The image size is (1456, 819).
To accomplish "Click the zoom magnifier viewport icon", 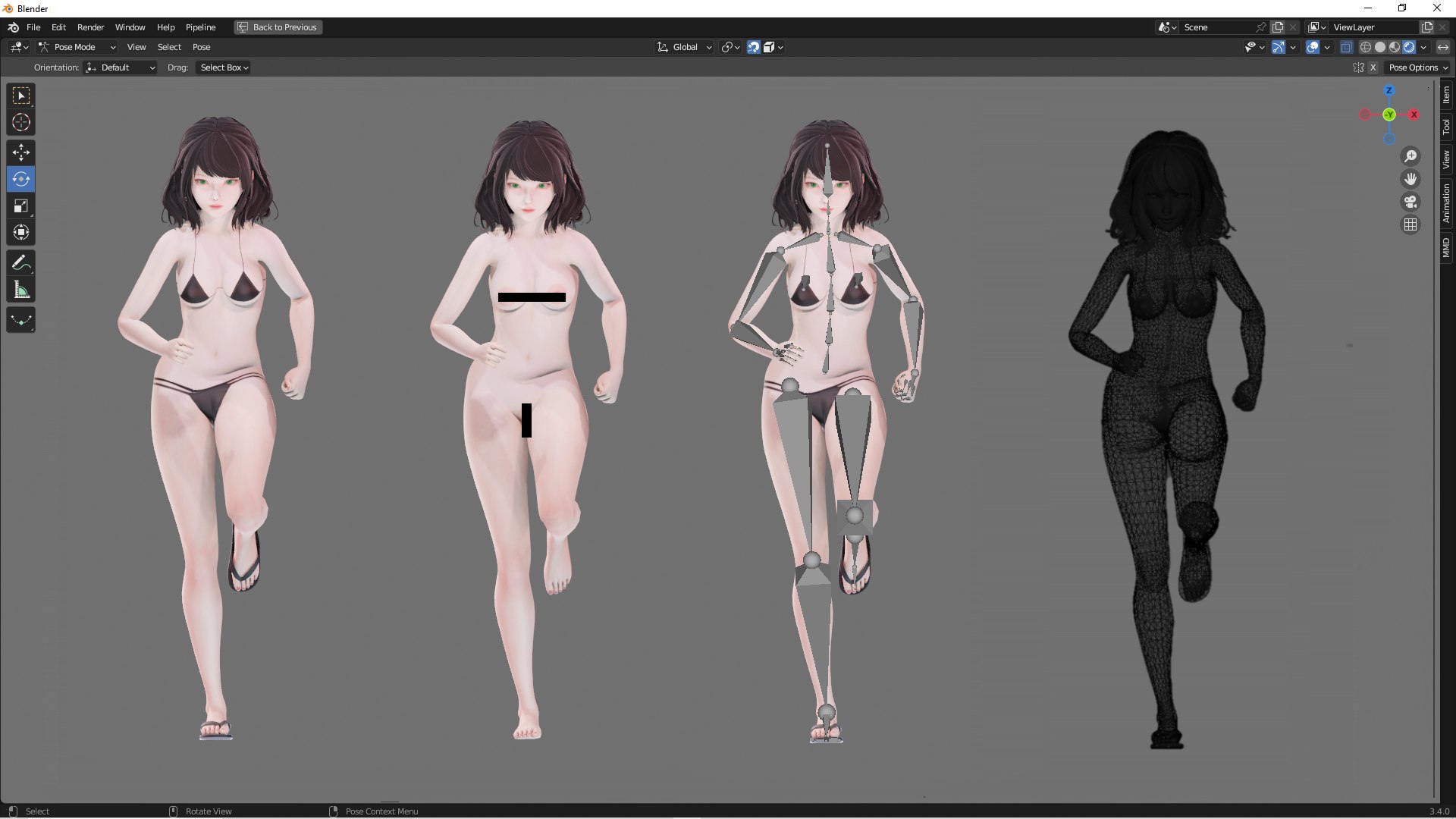I will pos(1410,156).
